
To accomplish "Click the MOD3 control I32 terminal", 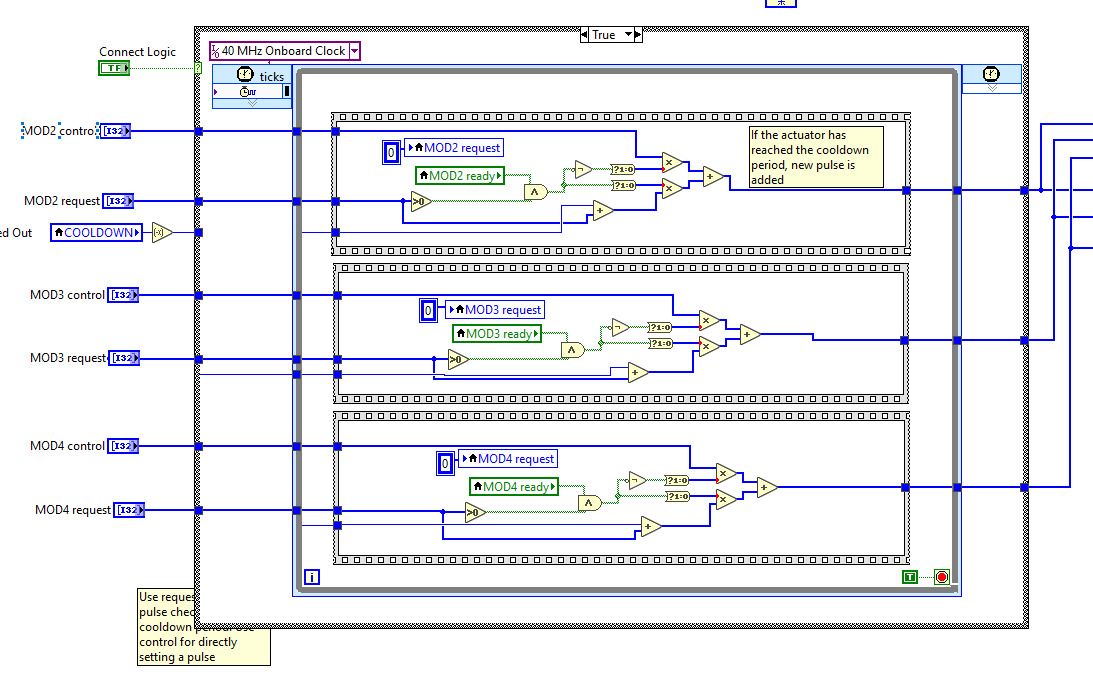I will 123,295.
